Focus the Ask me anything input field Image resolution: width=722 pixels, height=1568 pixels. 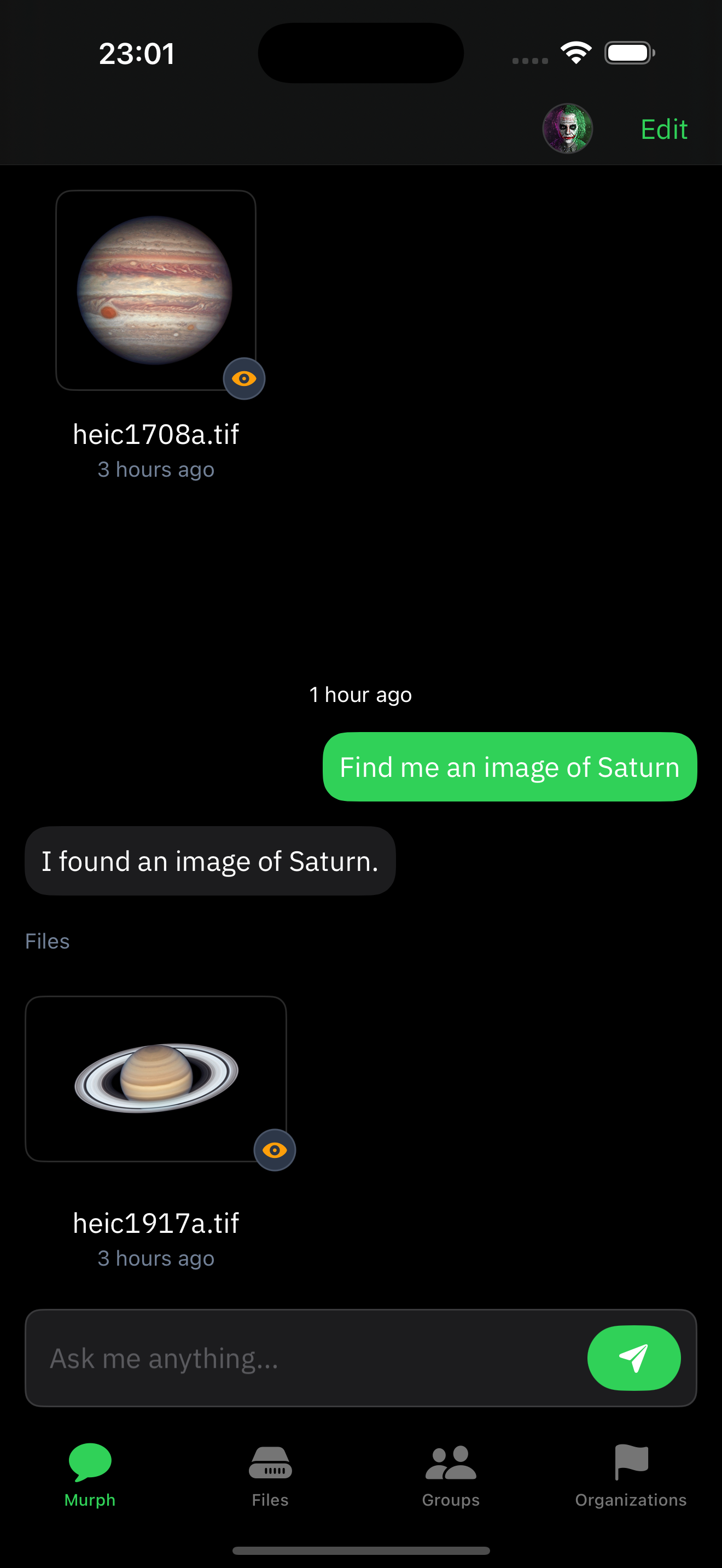pos(304,1358)
